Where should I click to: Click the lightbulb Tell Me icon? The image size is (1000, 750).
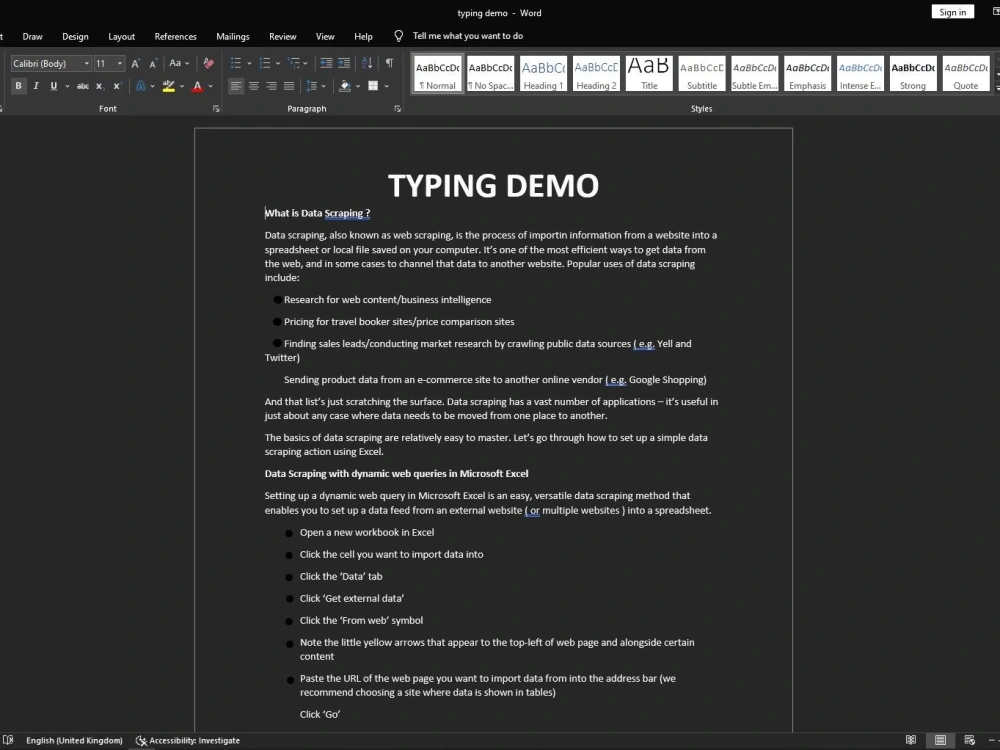point(399,36)
